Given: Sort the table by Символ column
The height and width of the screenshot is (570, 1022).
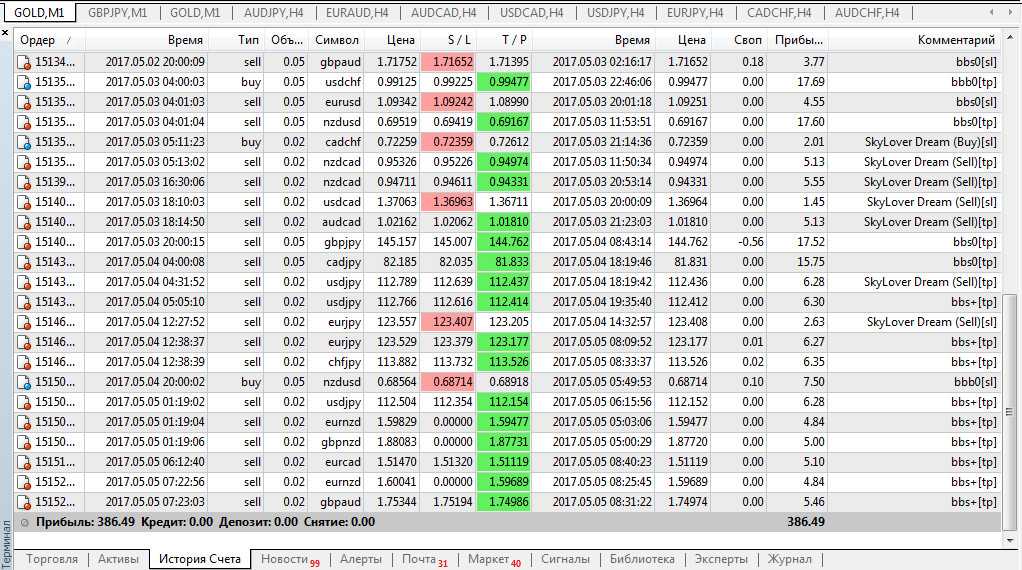Looking at the screenshot, I should click(336, 40).
